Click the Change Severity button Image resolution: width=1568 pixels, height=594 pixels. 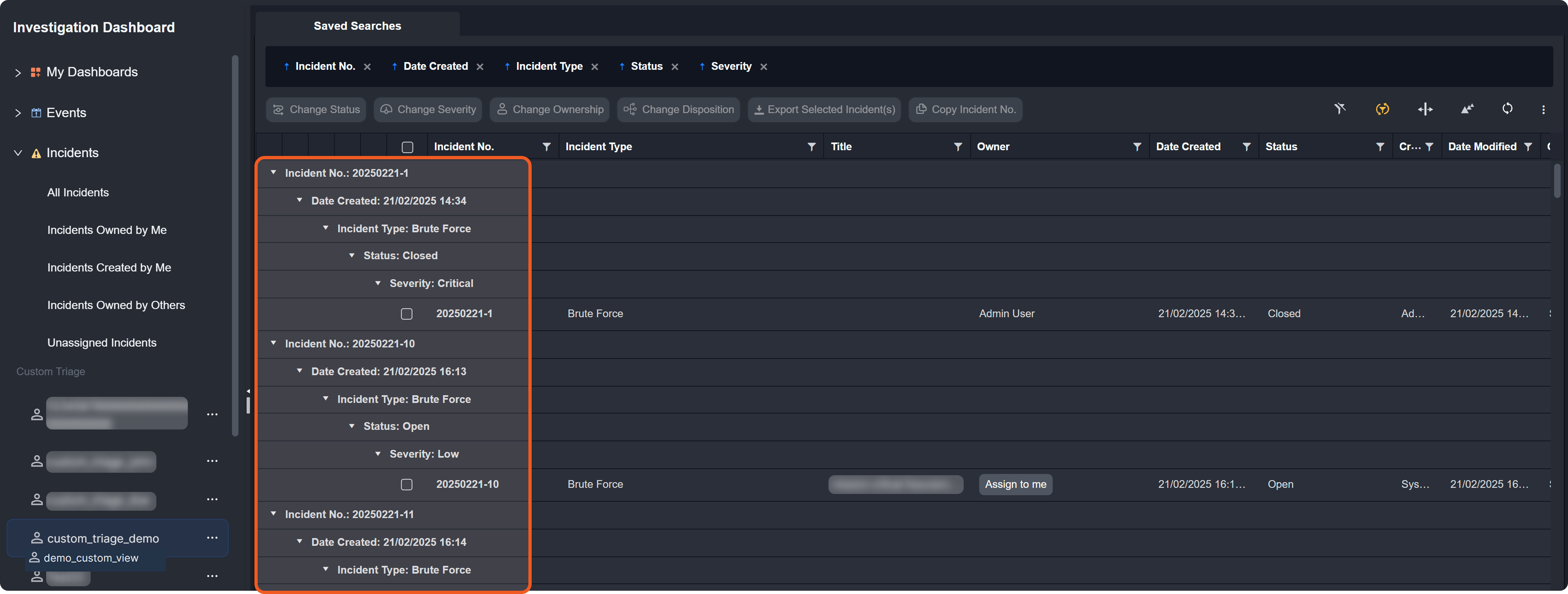[x=428, y=109]
